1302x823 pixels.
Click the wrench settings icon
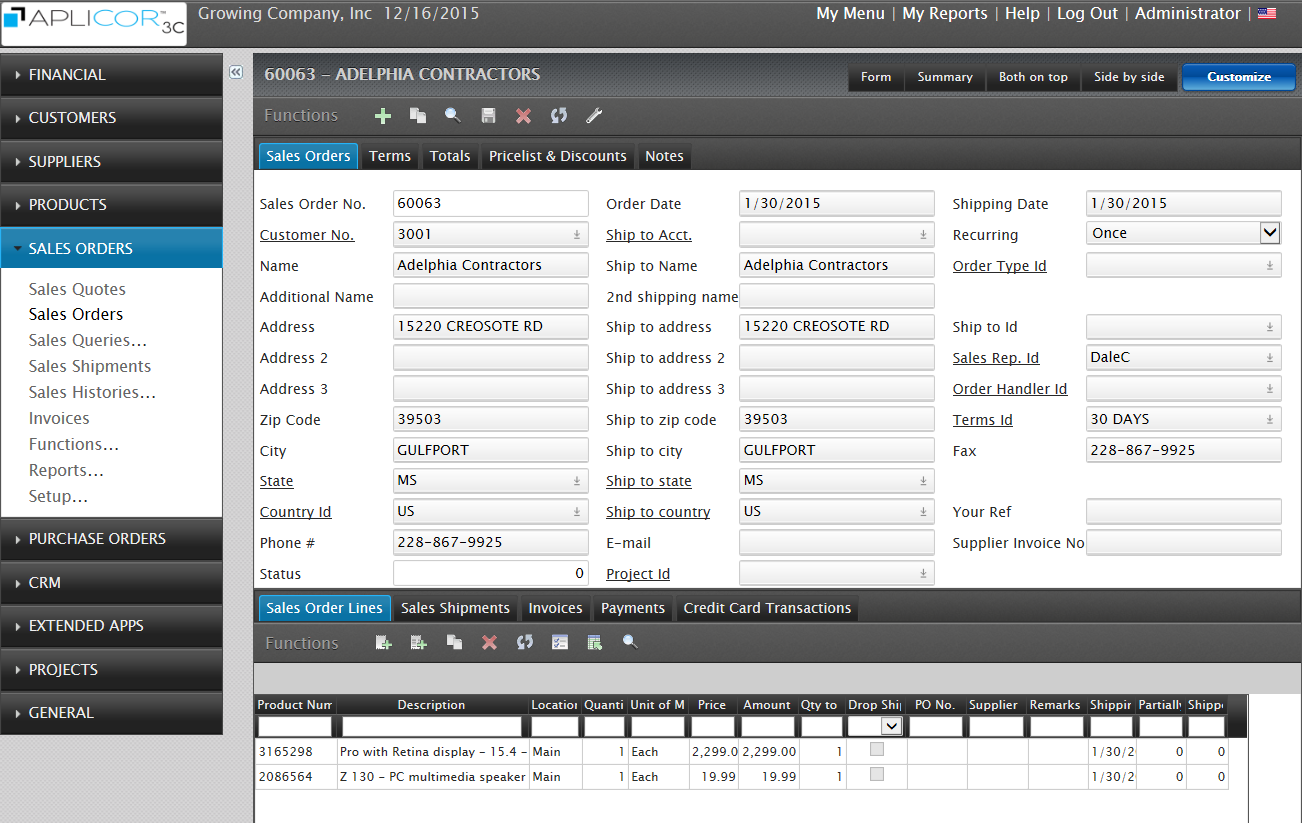[594, 116]
